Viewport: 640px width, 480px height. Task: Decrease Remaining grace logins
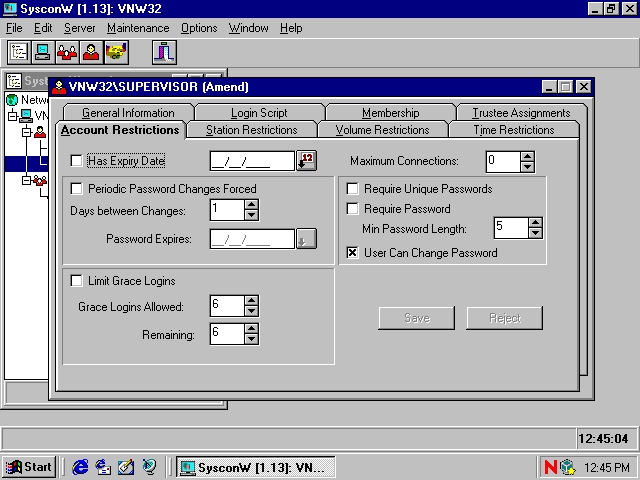click(x=251, y=339)
